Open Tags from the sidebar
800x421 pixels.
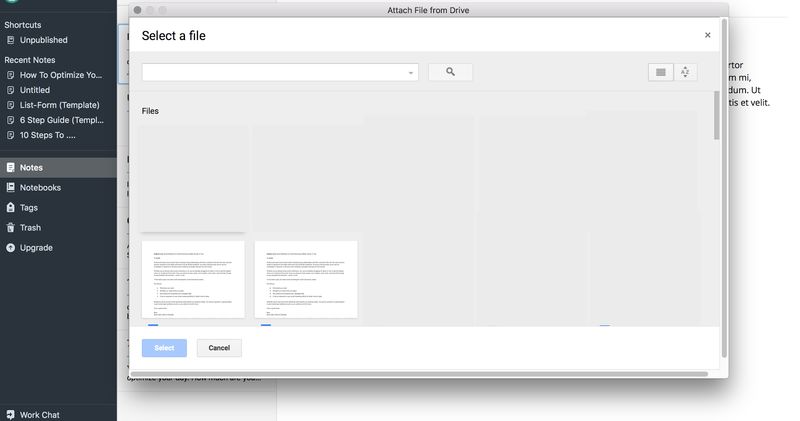pos(29,208)
